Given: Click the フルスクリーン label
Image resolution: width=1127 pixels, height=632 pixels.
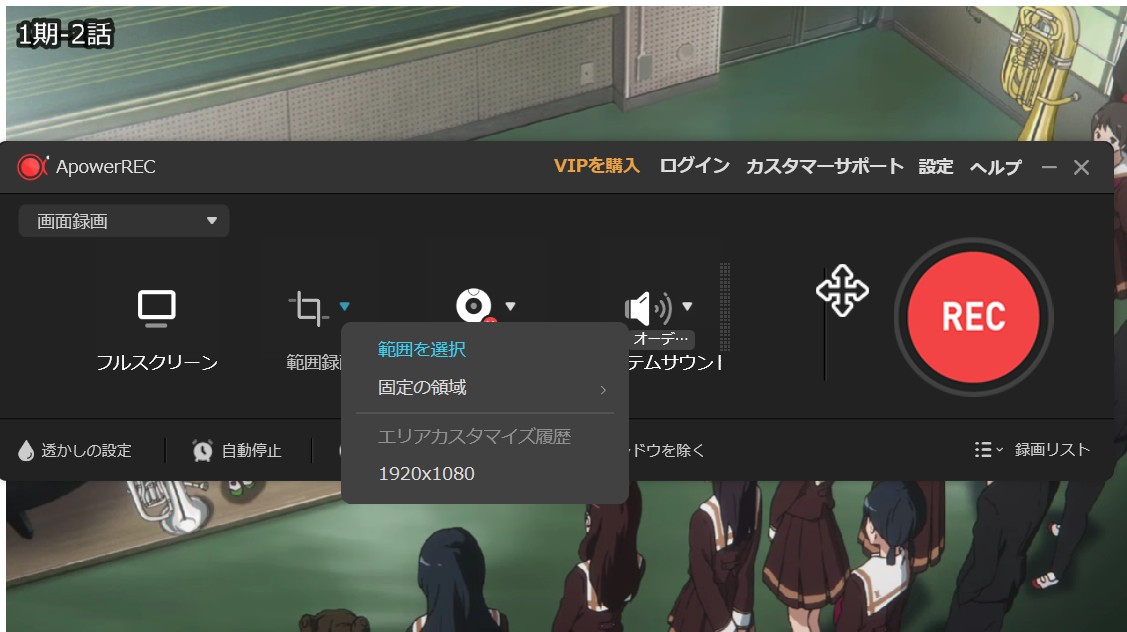Looking at the screenshot, I should point(157,362).
